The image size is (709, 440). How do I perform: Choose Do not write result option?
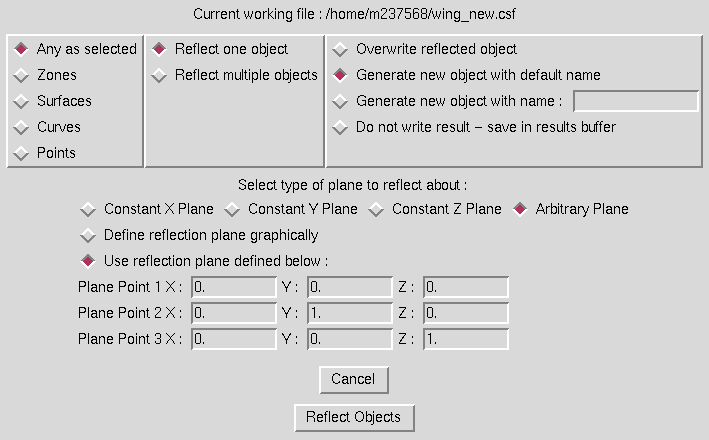coord(340,127)
